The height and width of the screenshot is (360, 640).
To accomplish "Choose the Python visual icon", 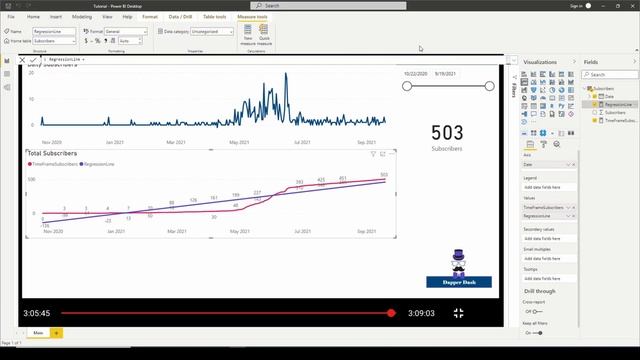I will [562, 106].
